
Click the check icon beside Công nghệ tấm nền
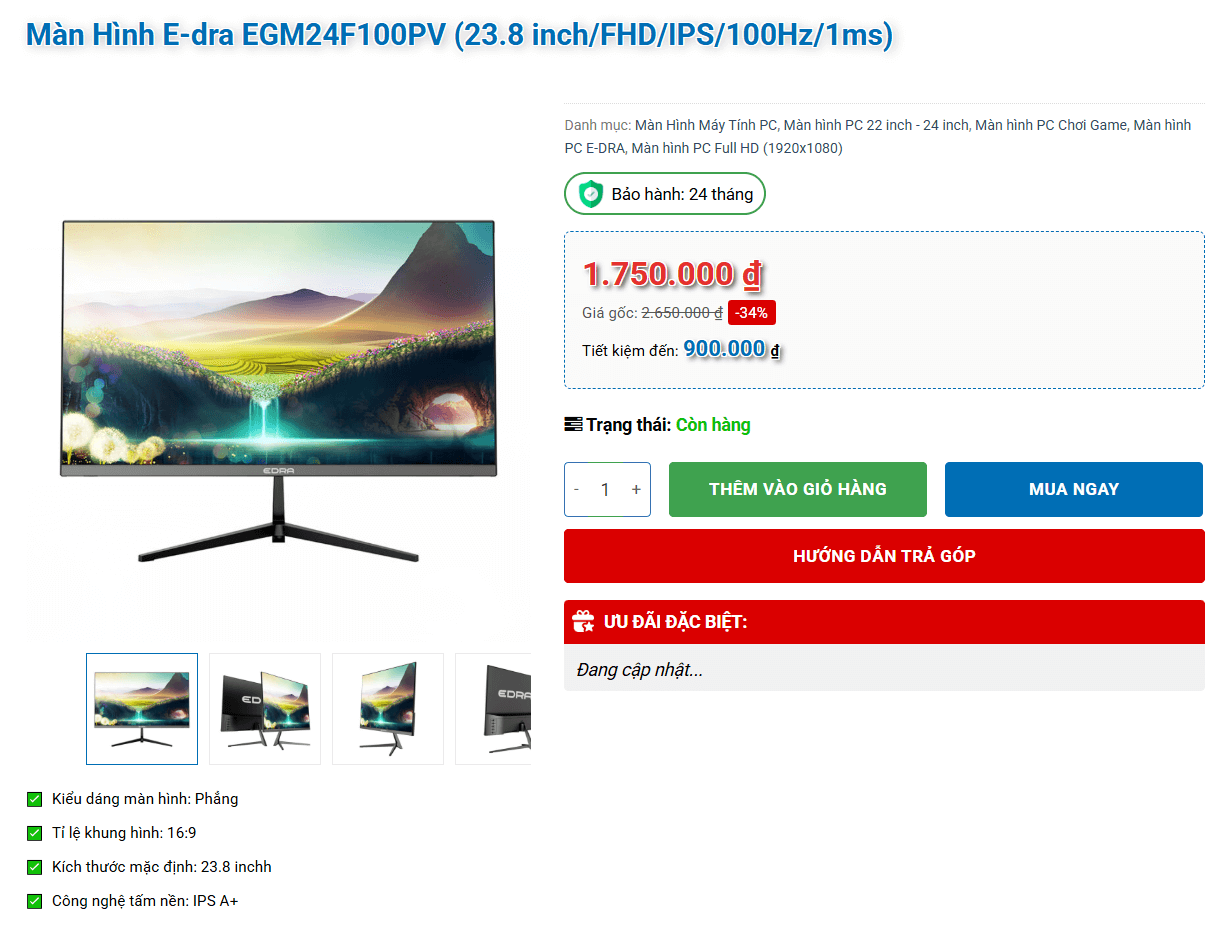(x=35, y=901)
